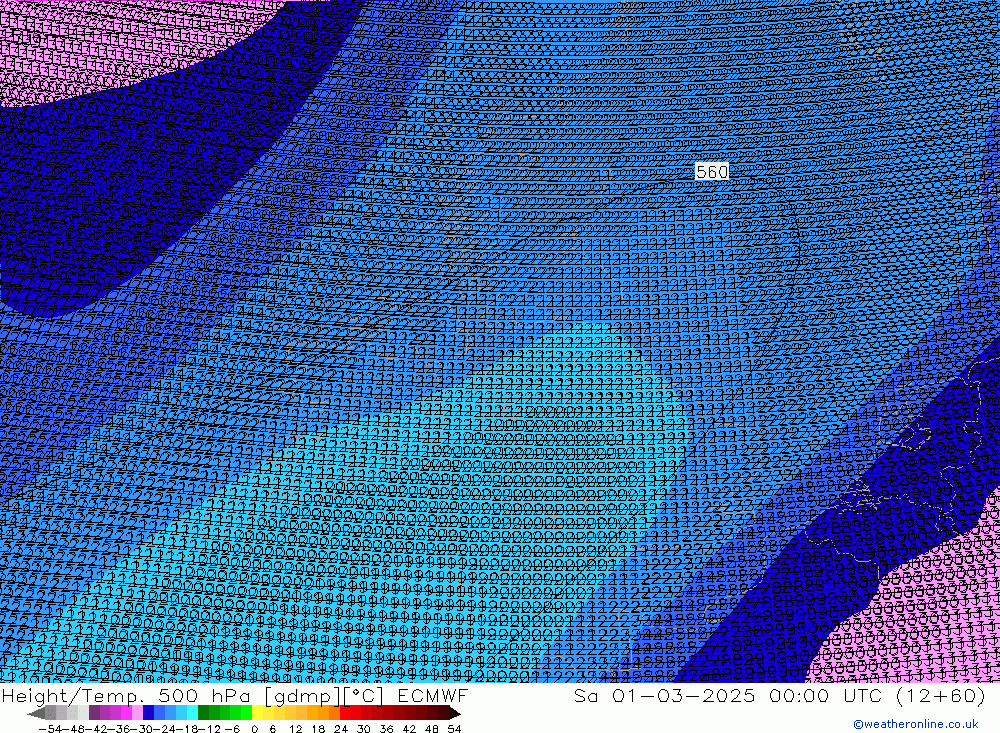1000x733 pixels.
Task: Click the [gdmp] unit label
Action: click(304, 696)
